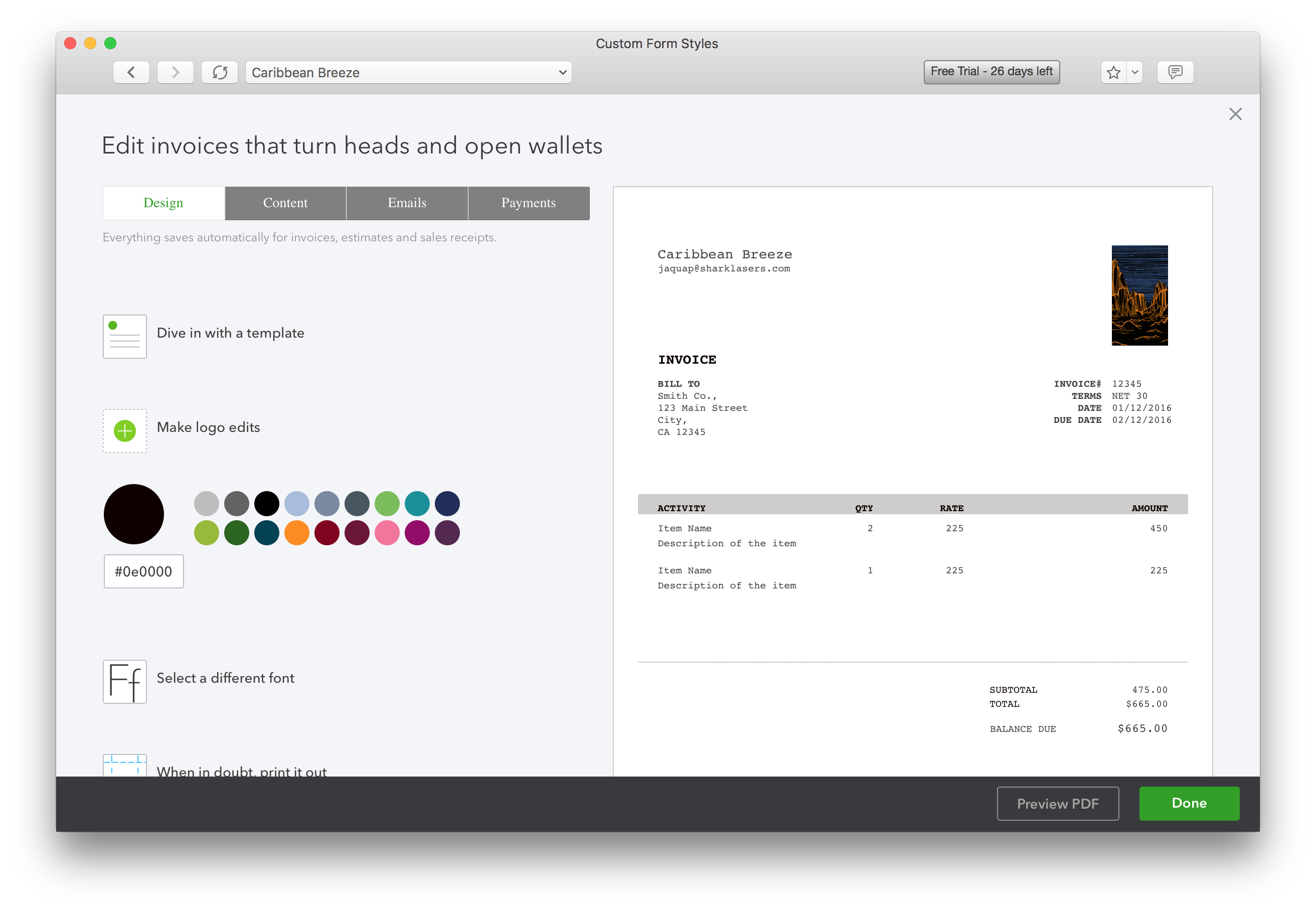Go back with the left arrow toolbar button
This screenshot has height=912, width=1316.
(131, 73)
